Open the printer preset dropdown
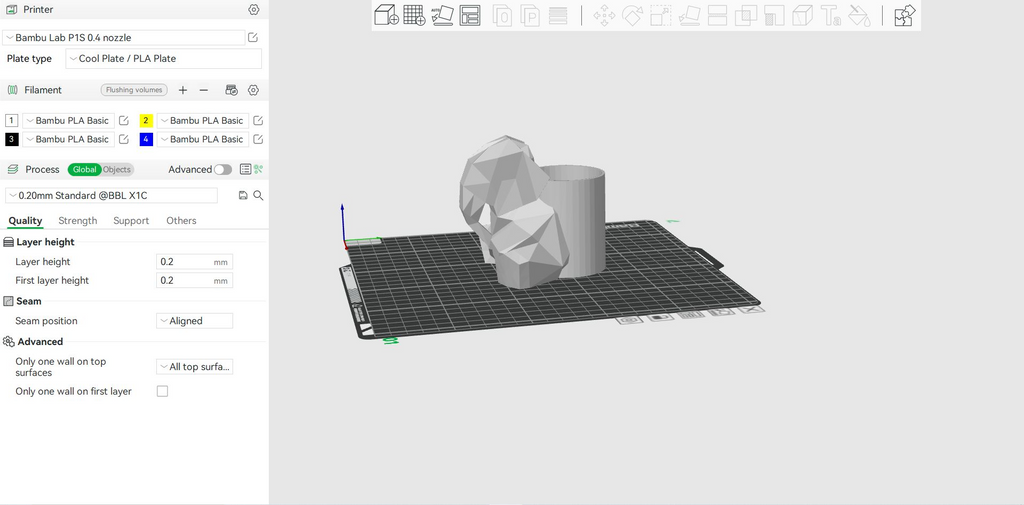This screenshot has height=505, width=1024. tap(123, 38)
